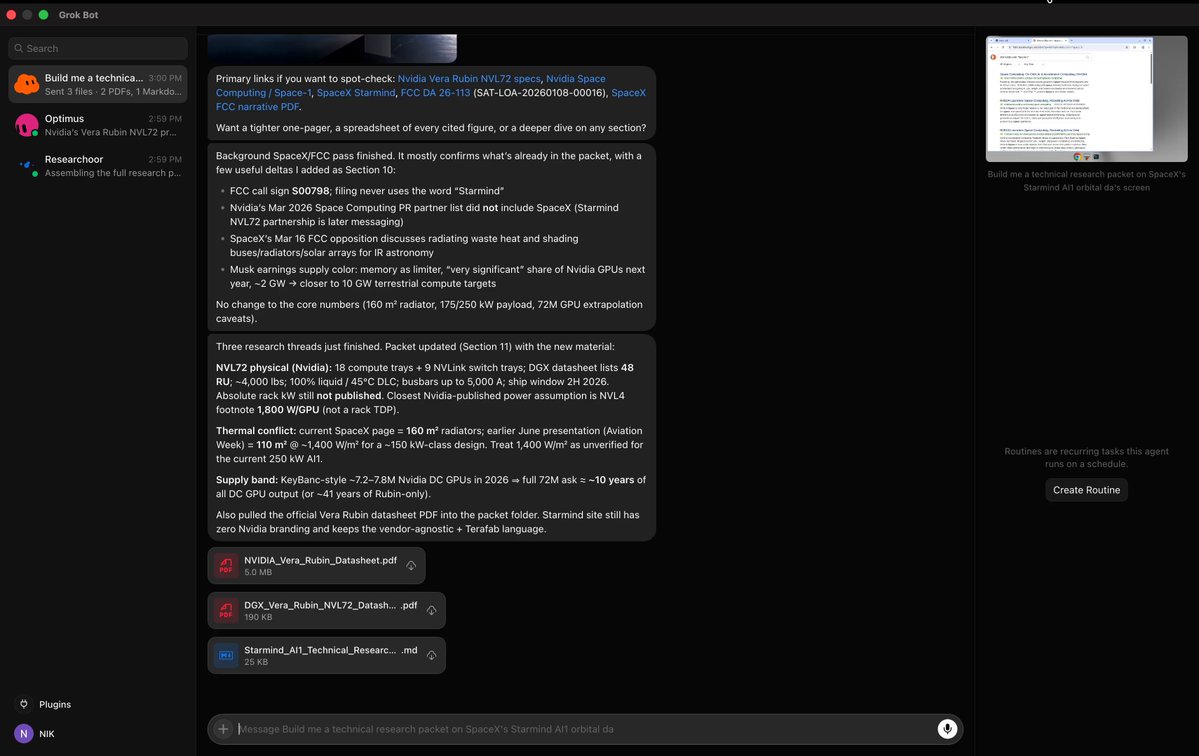Click PDF icon of DGX_Vera_Rubin_NVL72 file
Image resolution: width=1199 pixels, height=756 pixels.
pyautogui.click(x=226, y=611)
